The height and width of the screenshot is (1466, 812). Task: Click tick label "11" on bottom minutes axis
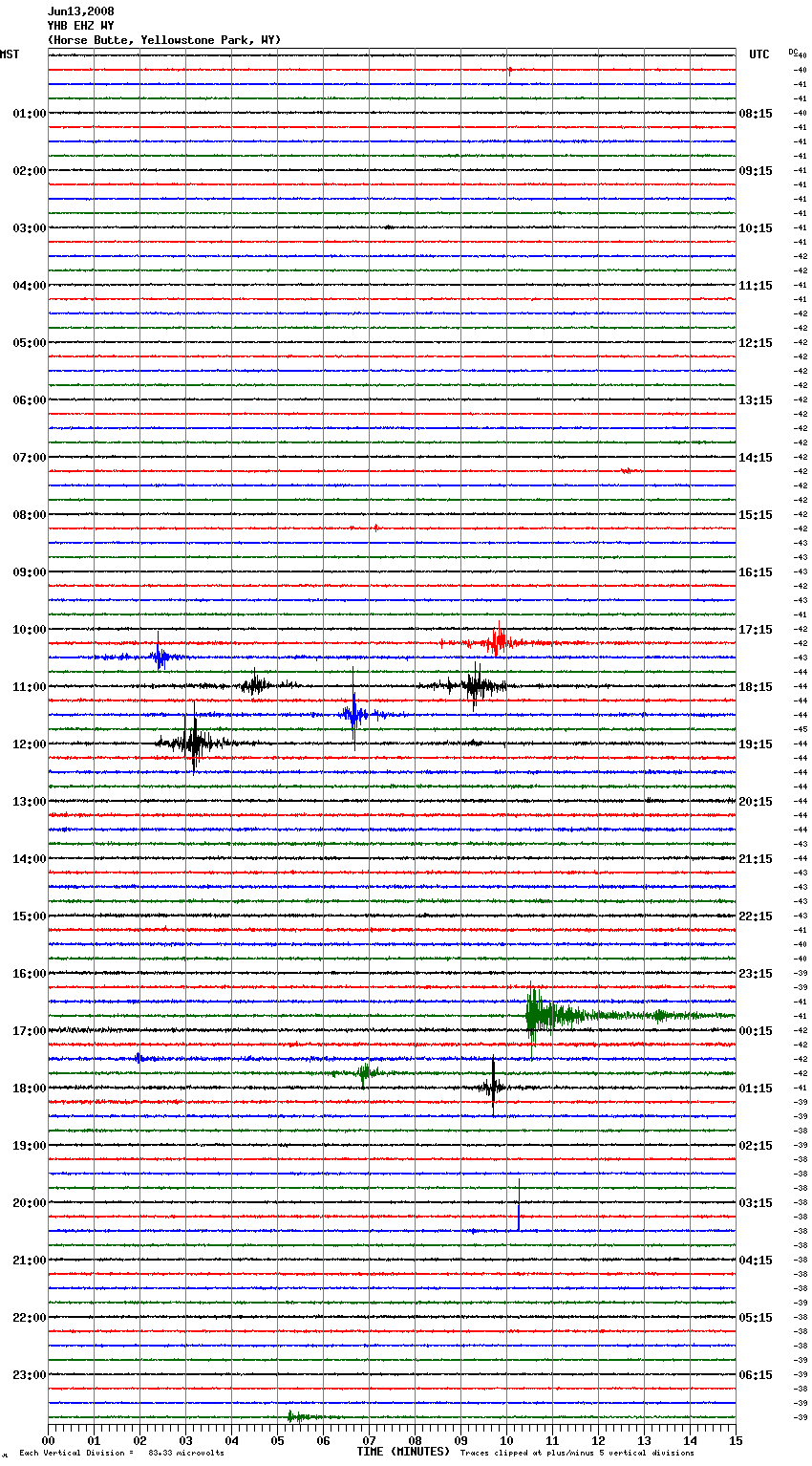point(552,1440)
